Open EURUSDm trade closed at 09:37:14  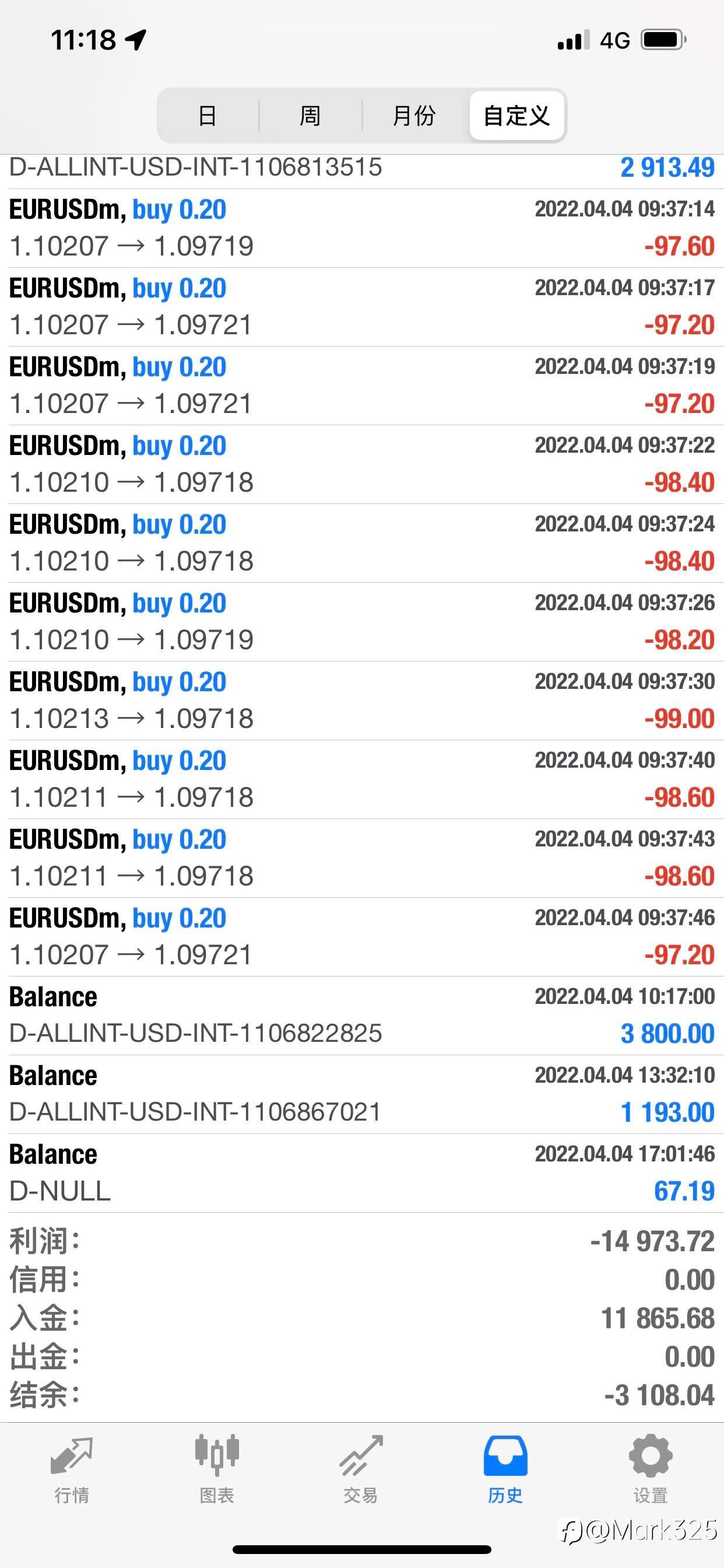pyautogui.click(x=362, y=228)
